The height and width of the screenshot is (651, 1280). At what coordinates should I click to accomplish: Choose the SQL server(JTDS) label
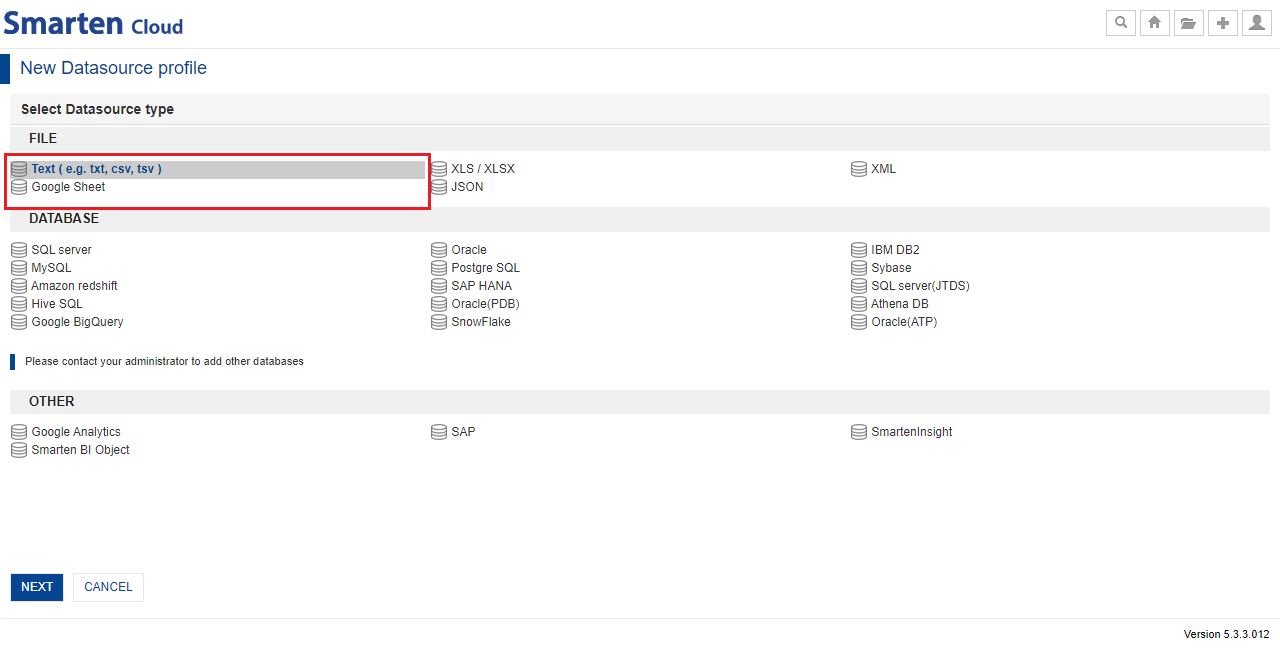(920, 286)
